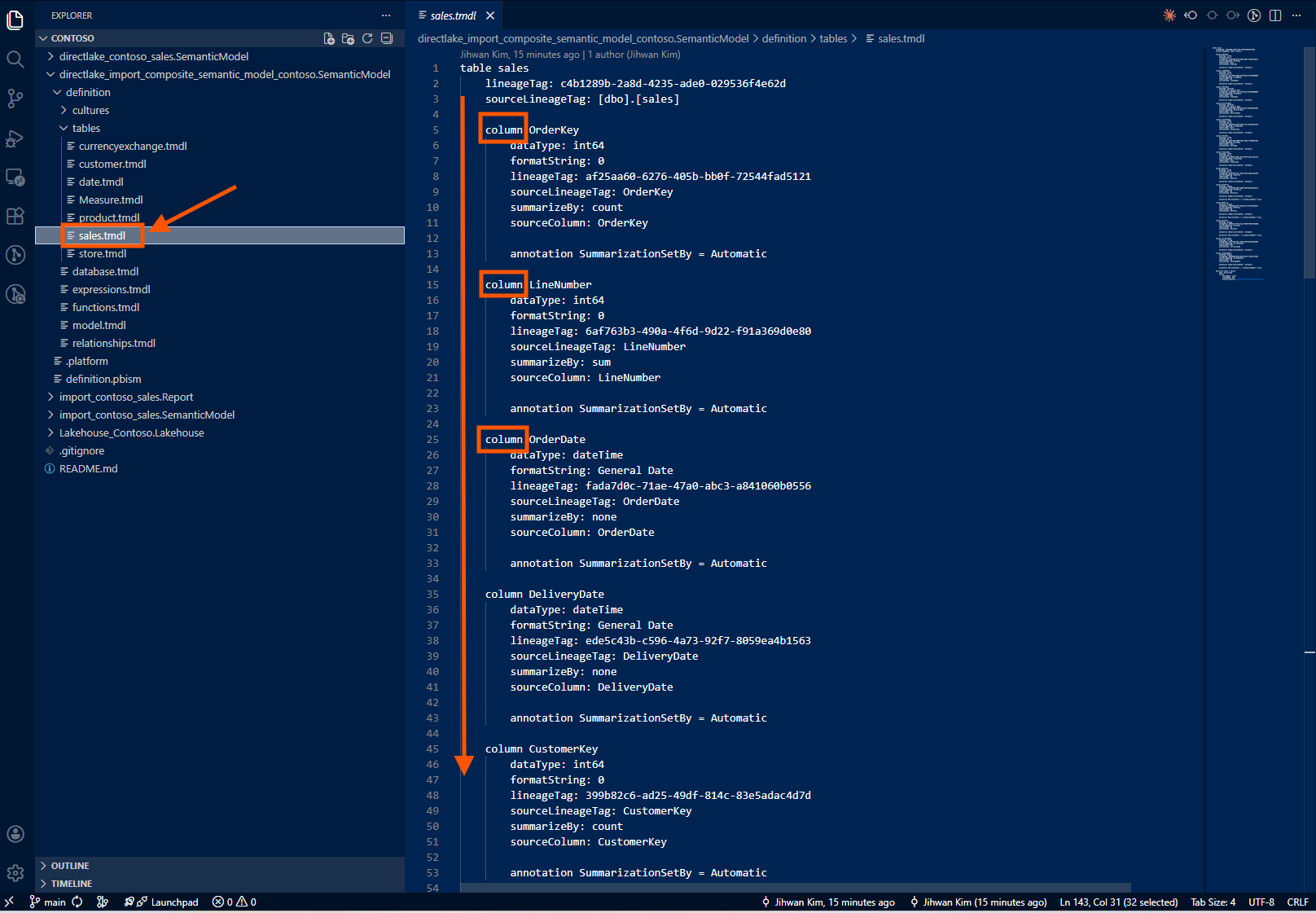Open changes with previous revision

click(x=1191, y=15)
